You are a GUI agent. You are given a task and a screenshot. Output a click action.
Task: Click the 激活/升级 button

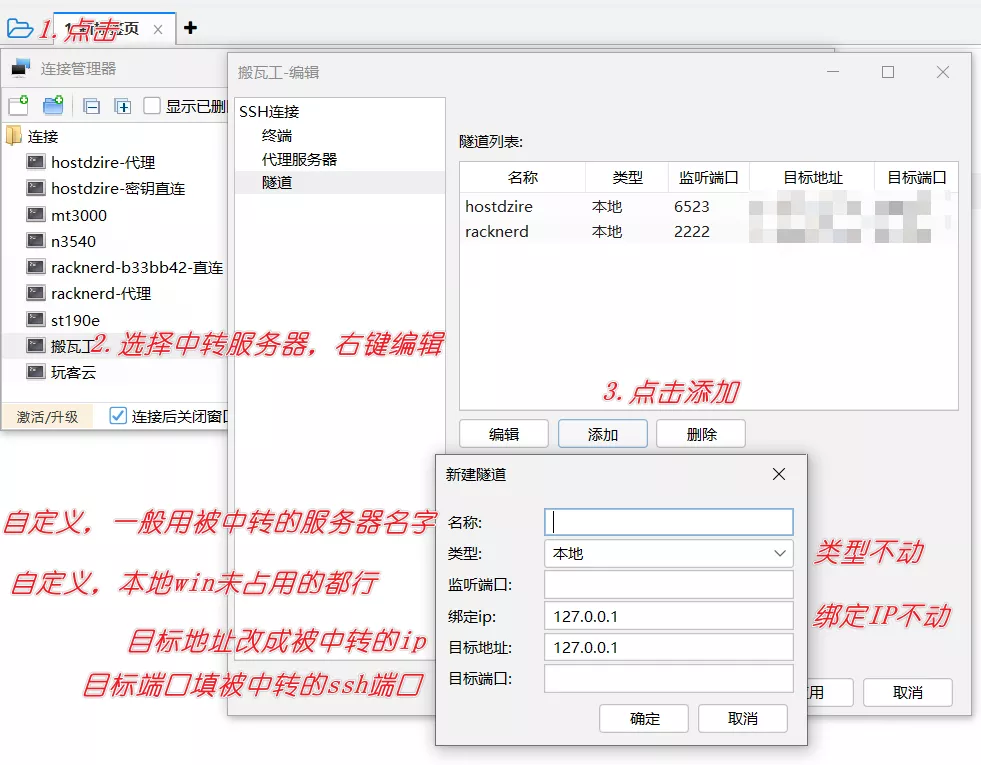pyautogui.click(x=48, y=417)
